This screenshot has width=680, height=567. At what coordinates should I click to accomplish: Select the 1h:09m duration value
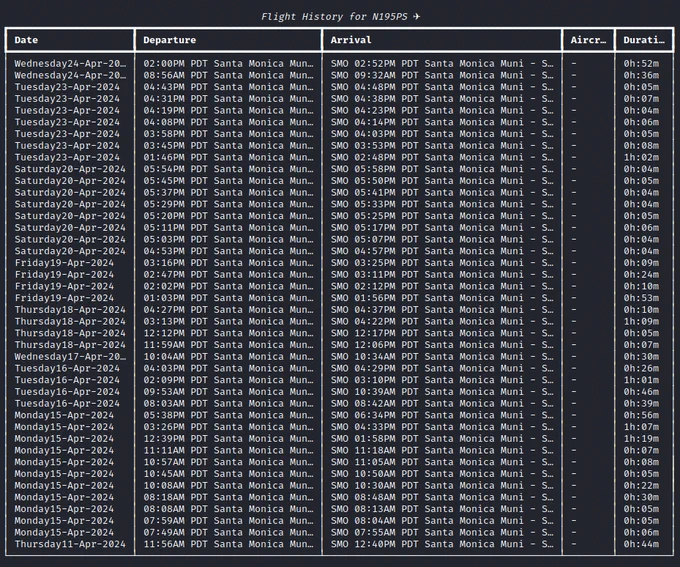coord(641,321)
